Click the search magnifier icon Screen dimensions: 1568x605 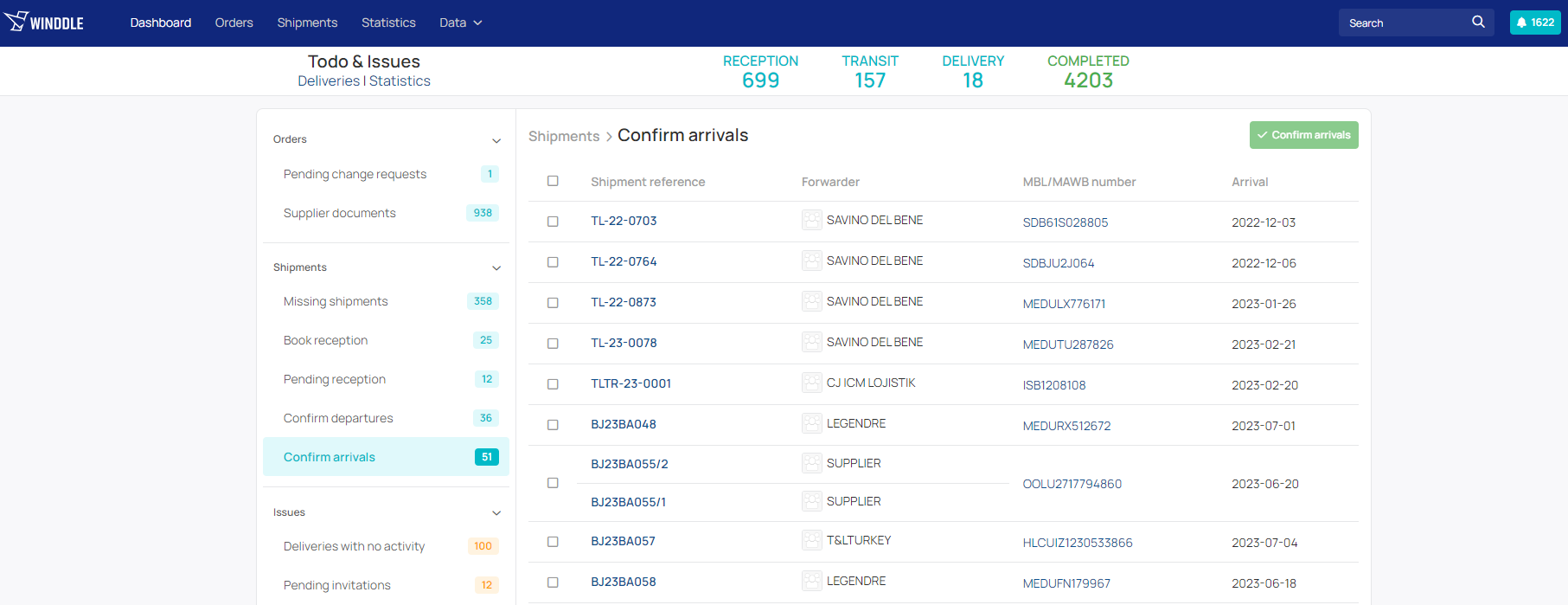(x=1478, y=23)
